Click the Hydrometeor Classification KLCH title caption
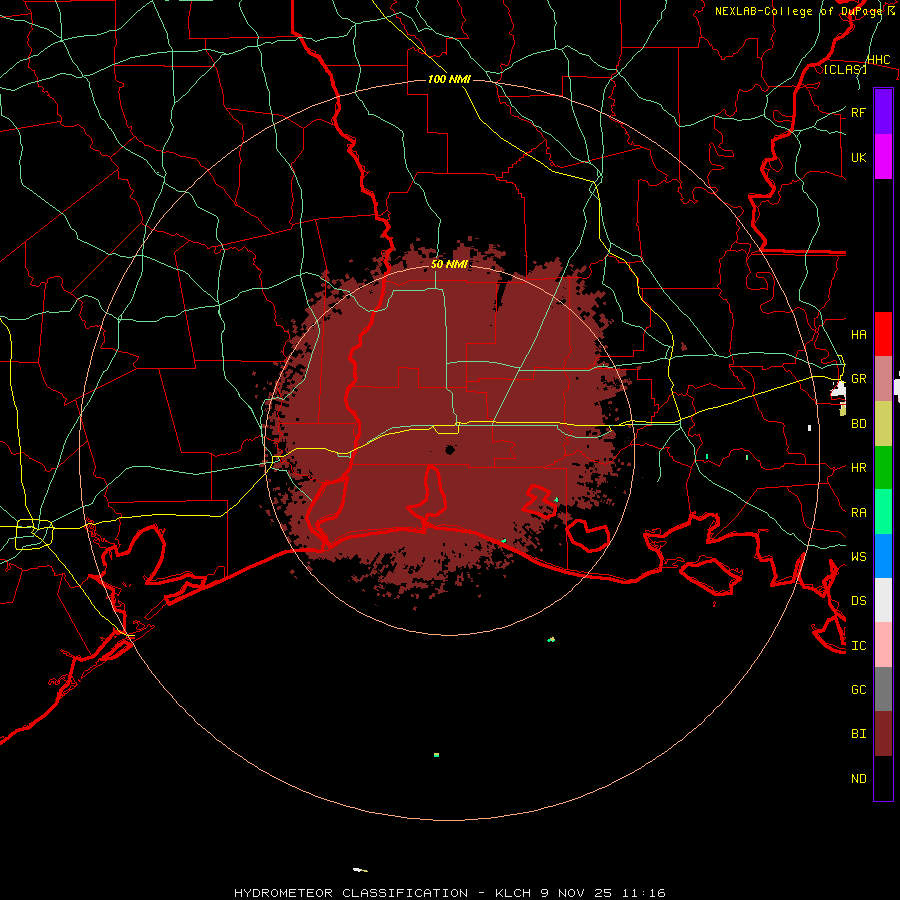This screenshot has width=900, height=900. [449, 893]
